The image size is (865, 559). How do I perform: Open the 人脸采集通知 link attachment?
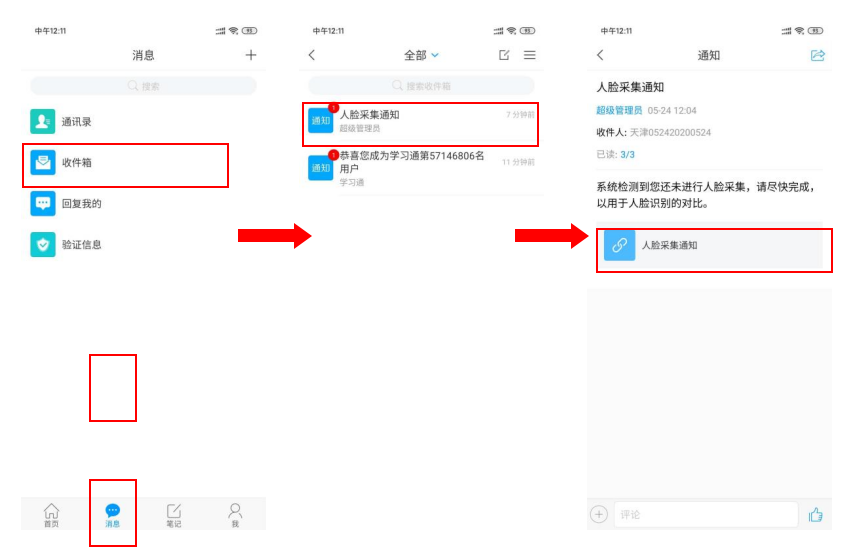click(712, 245)
